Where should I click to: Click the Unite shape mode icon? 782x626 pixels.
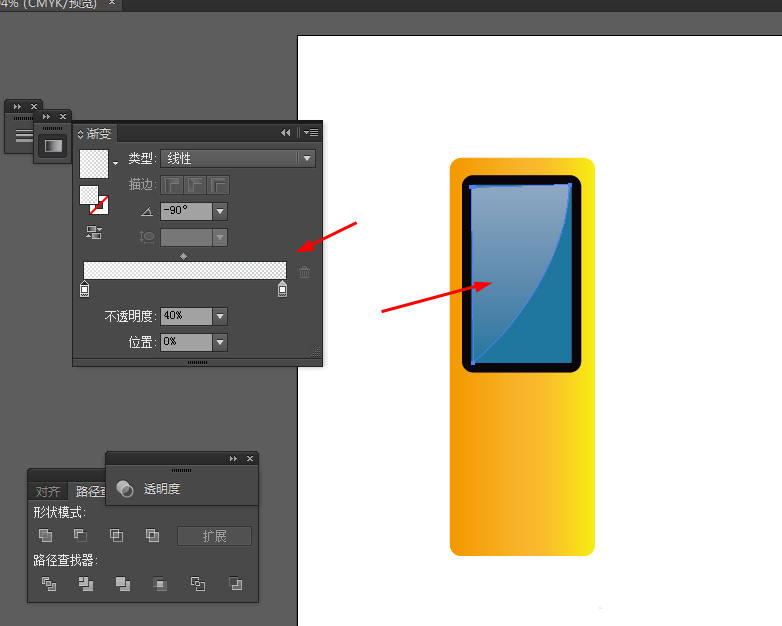click(x=45, y=535)
